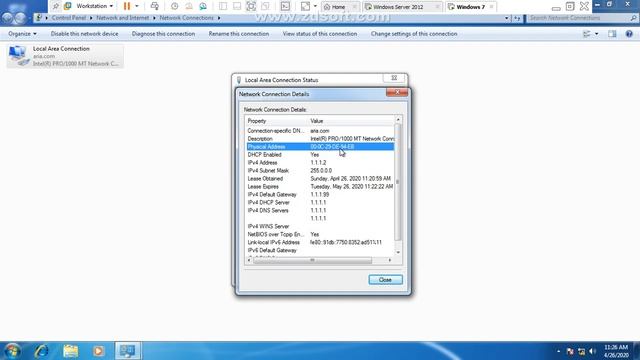Expand the power options arrow beside pause
The image size is (640, 360).
click(x=137, y=6)
